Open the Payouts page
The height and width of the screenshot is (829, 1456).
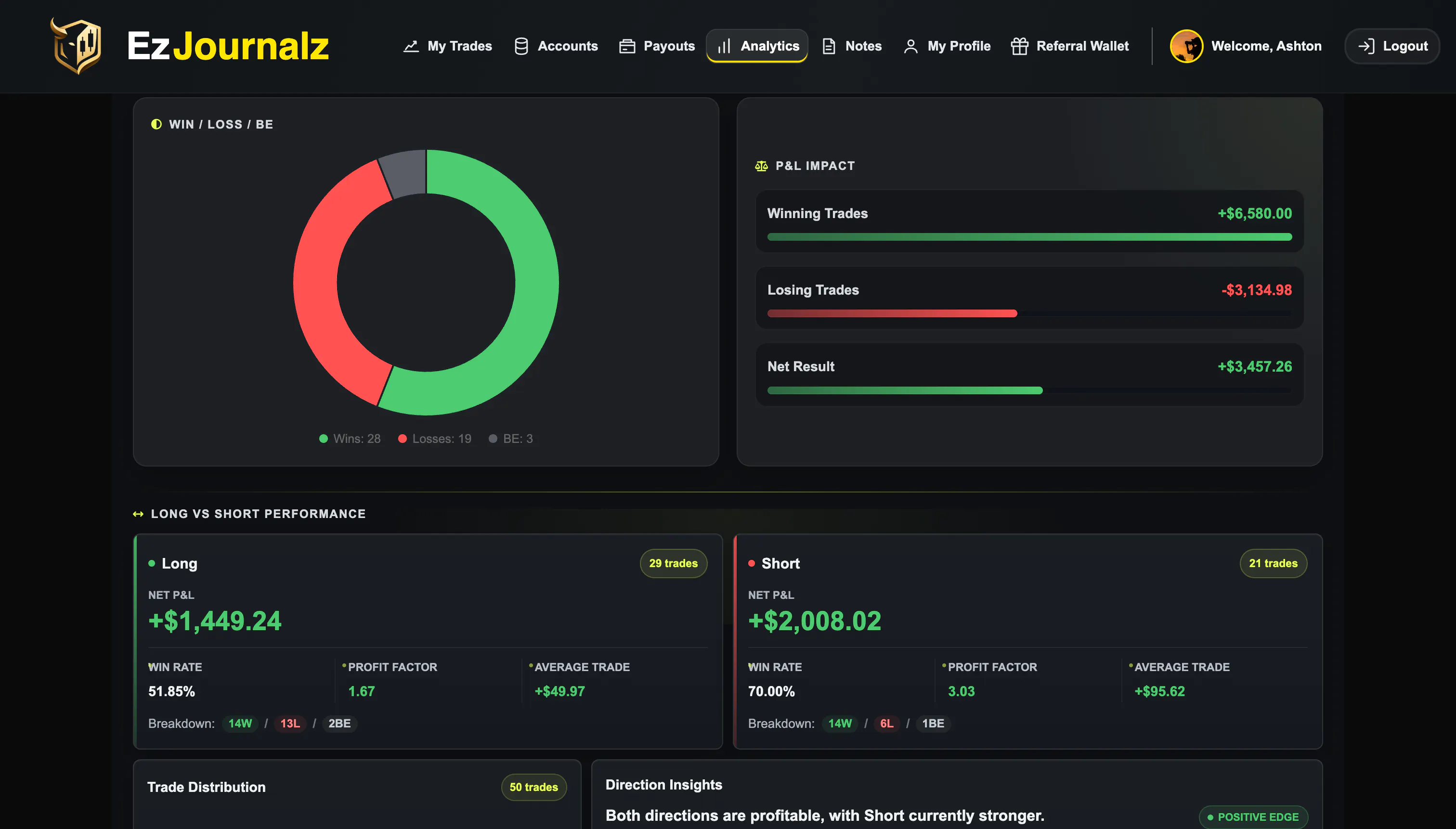657,46
